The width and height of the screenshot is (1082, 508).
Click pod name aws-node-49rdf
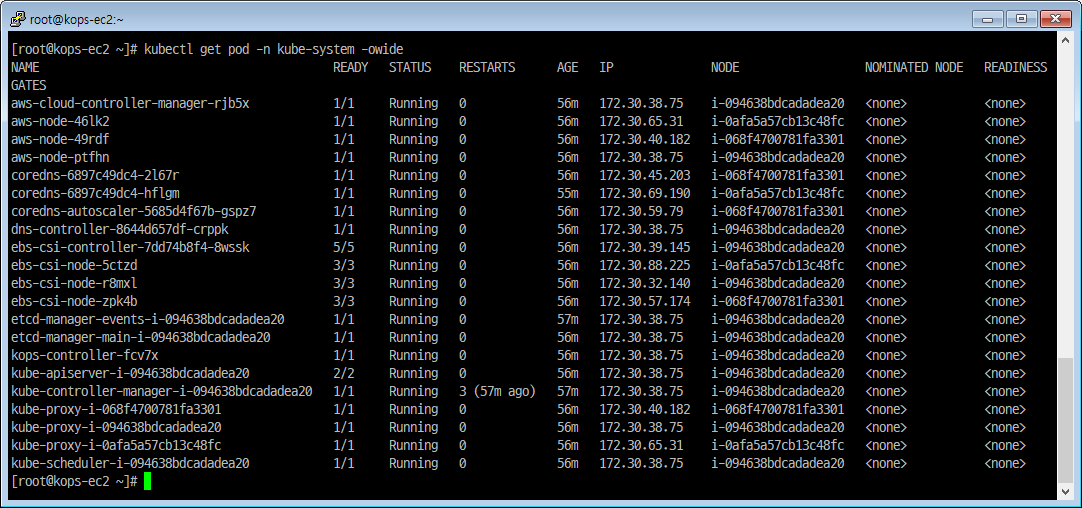[61, 139]
